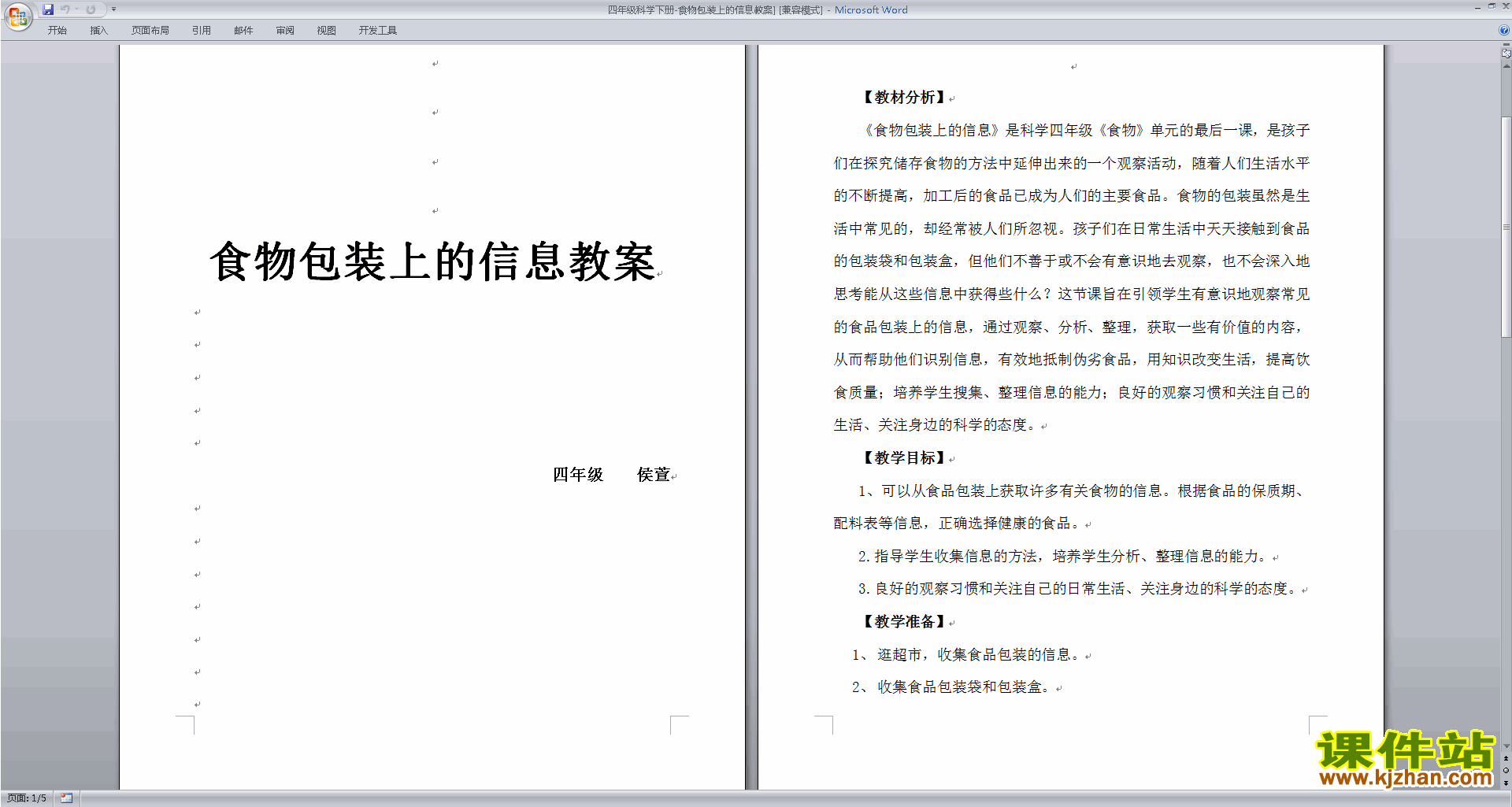Open the 页面布局 ribbon tab
1512x807 pixels.
point(150,31)
